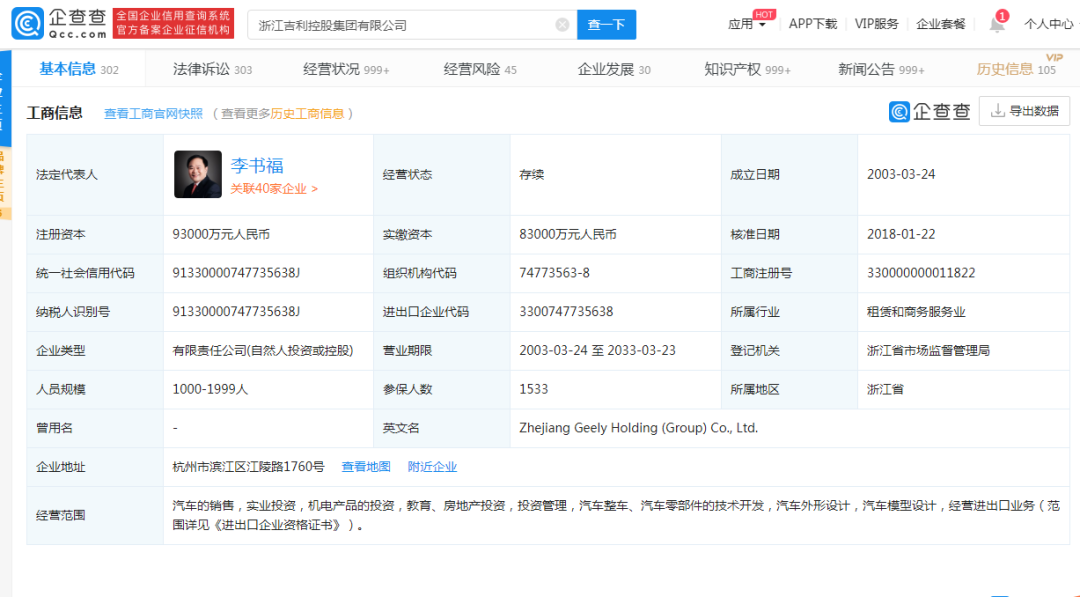This screenshot has height=597, width=1080.
Task: Open the notification bell icon
Action: click(997, 24)
